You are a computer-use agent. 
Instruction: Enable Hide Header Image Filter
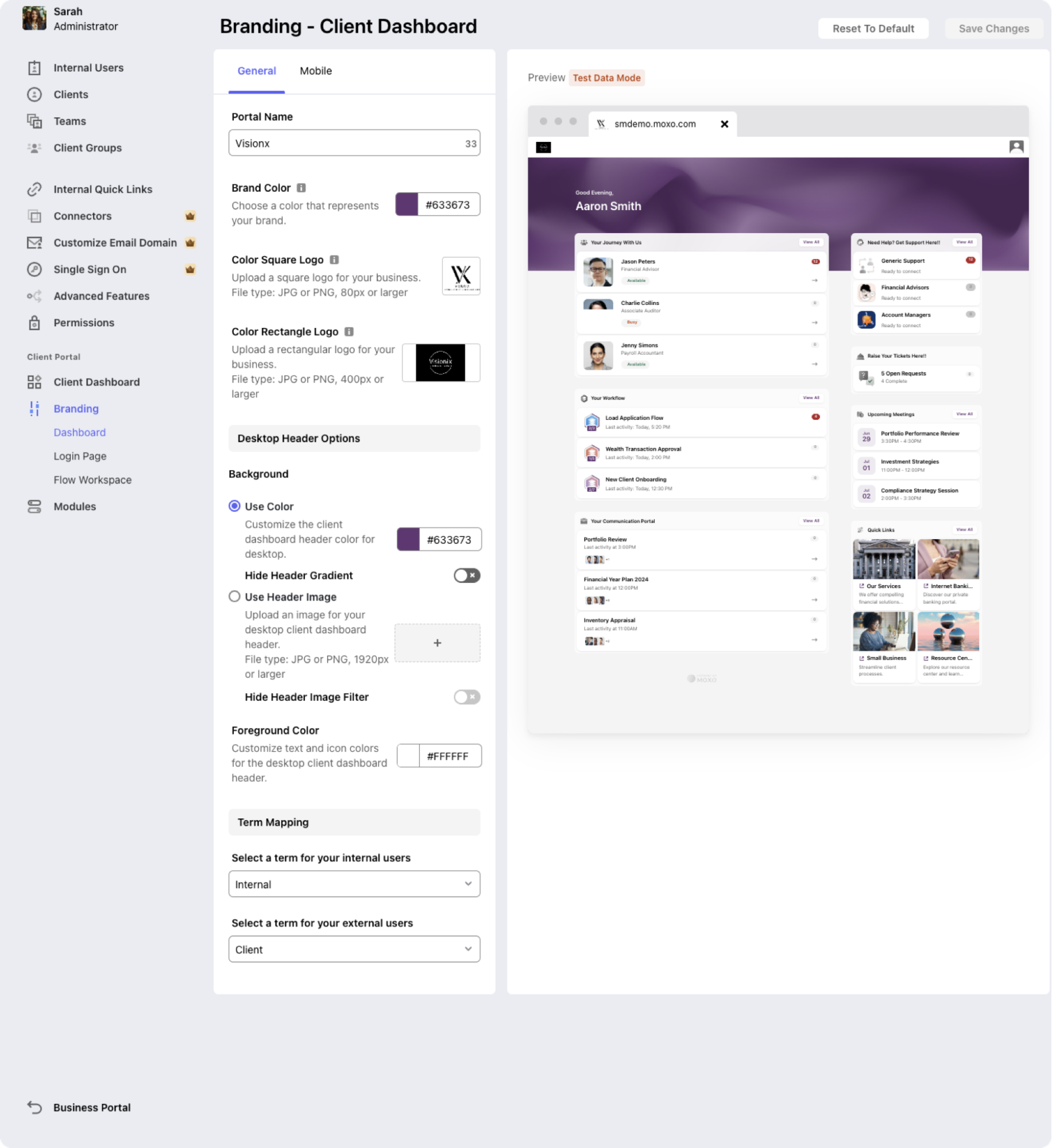point(466,697)
